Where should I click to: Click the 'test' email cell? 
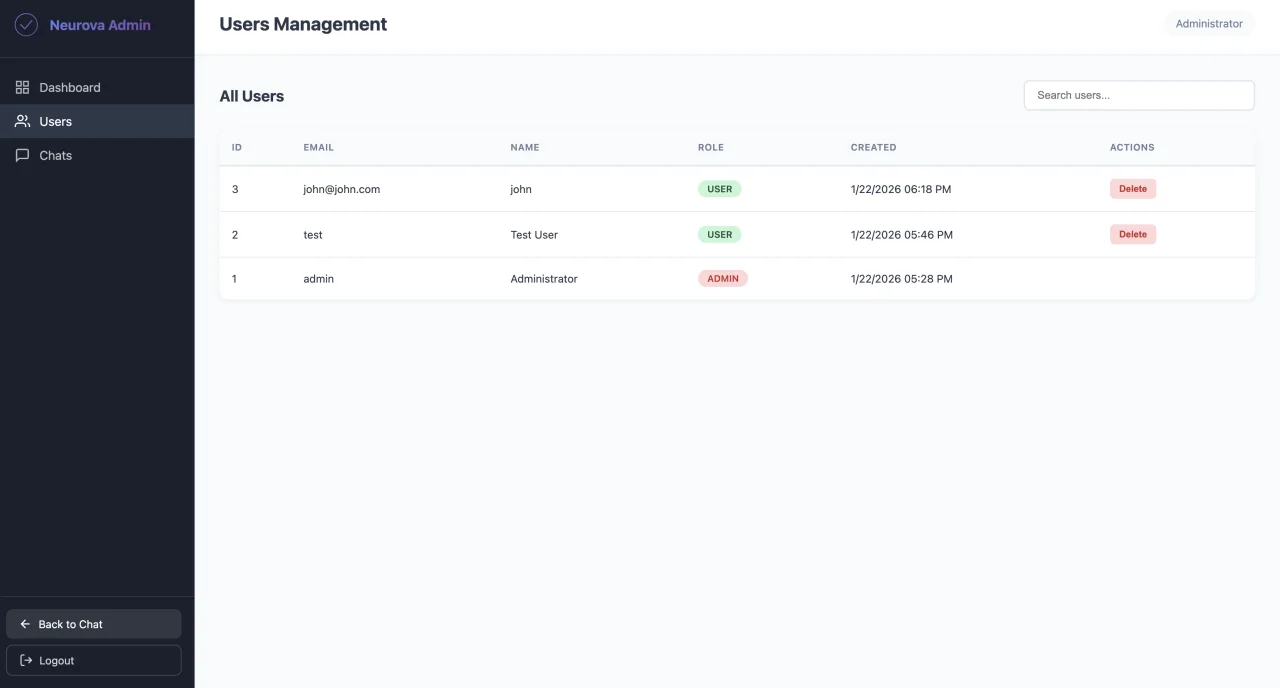click(x=313, y=235)
